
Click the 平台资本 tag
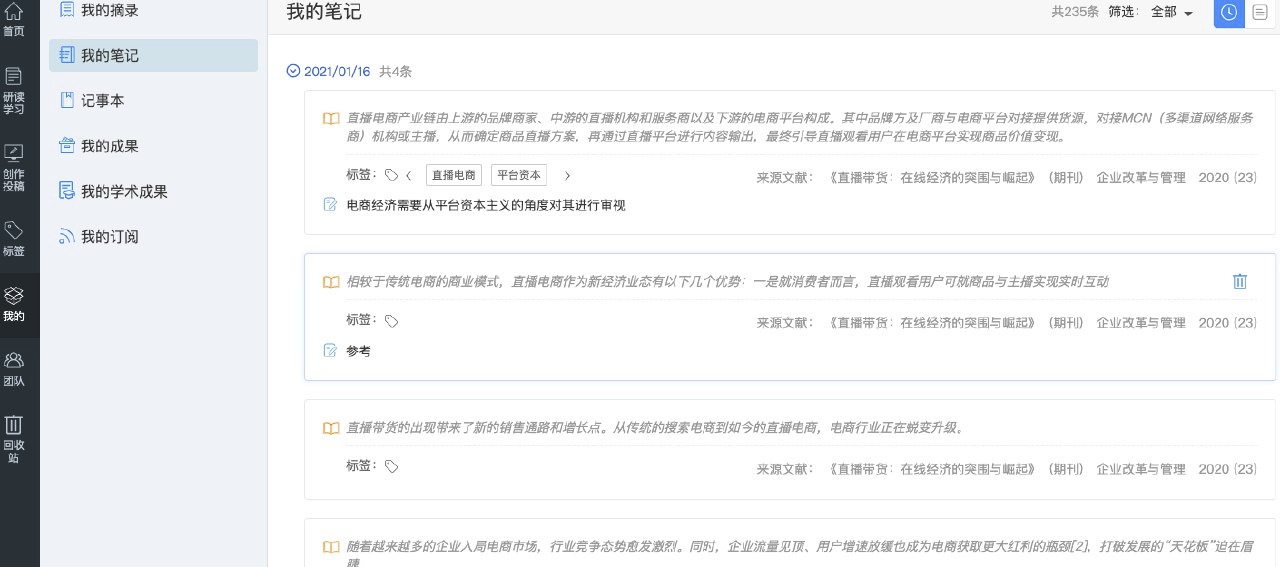point(519,175)
